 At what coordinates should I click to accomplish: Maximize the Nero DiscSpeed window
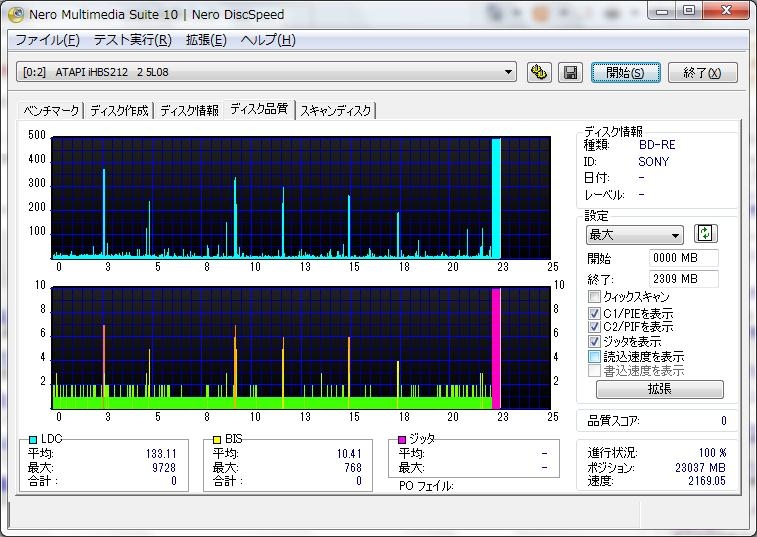[x=689, y=11]
